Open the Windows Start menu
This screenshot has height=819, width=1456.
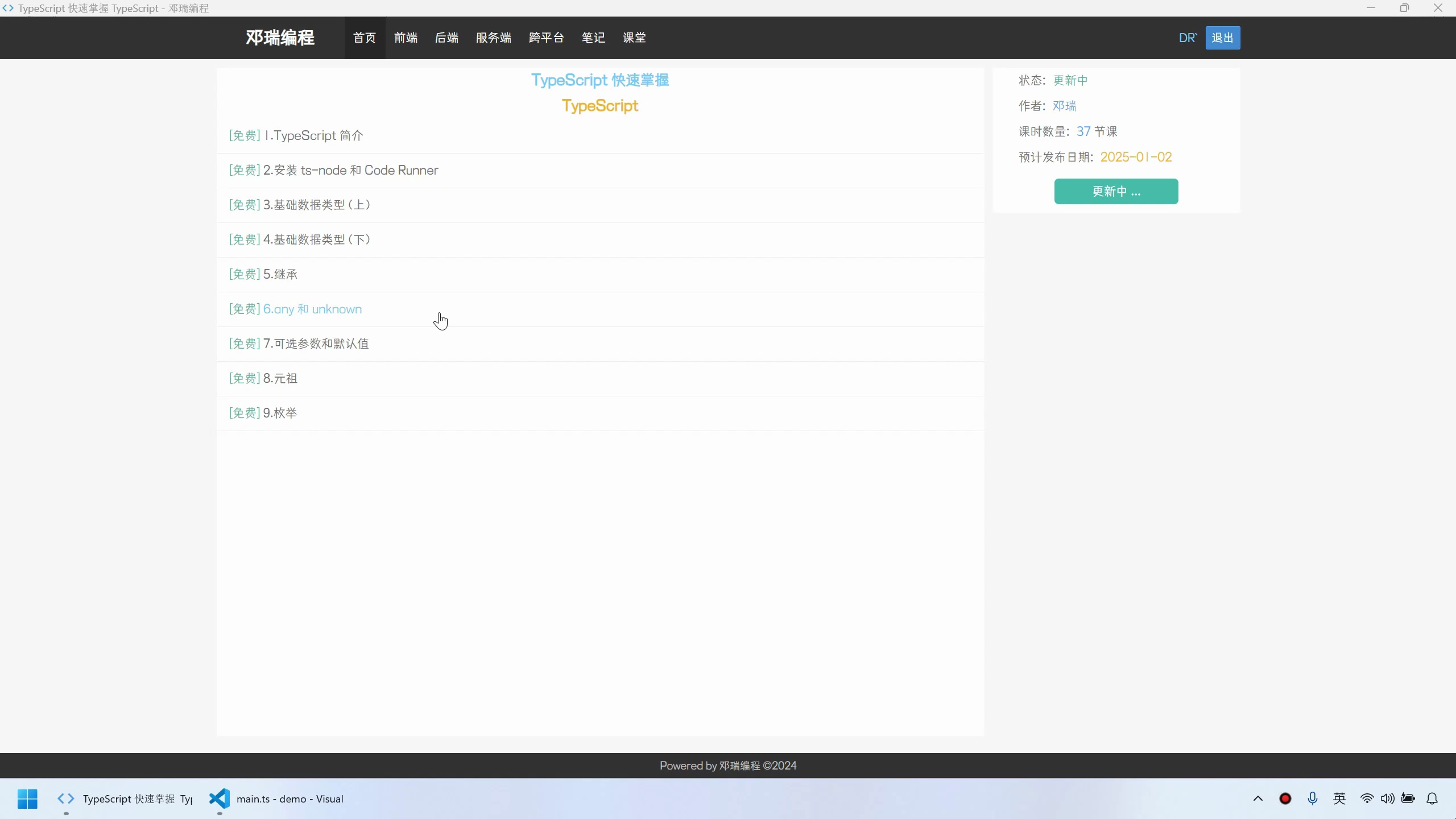point(27,798)
